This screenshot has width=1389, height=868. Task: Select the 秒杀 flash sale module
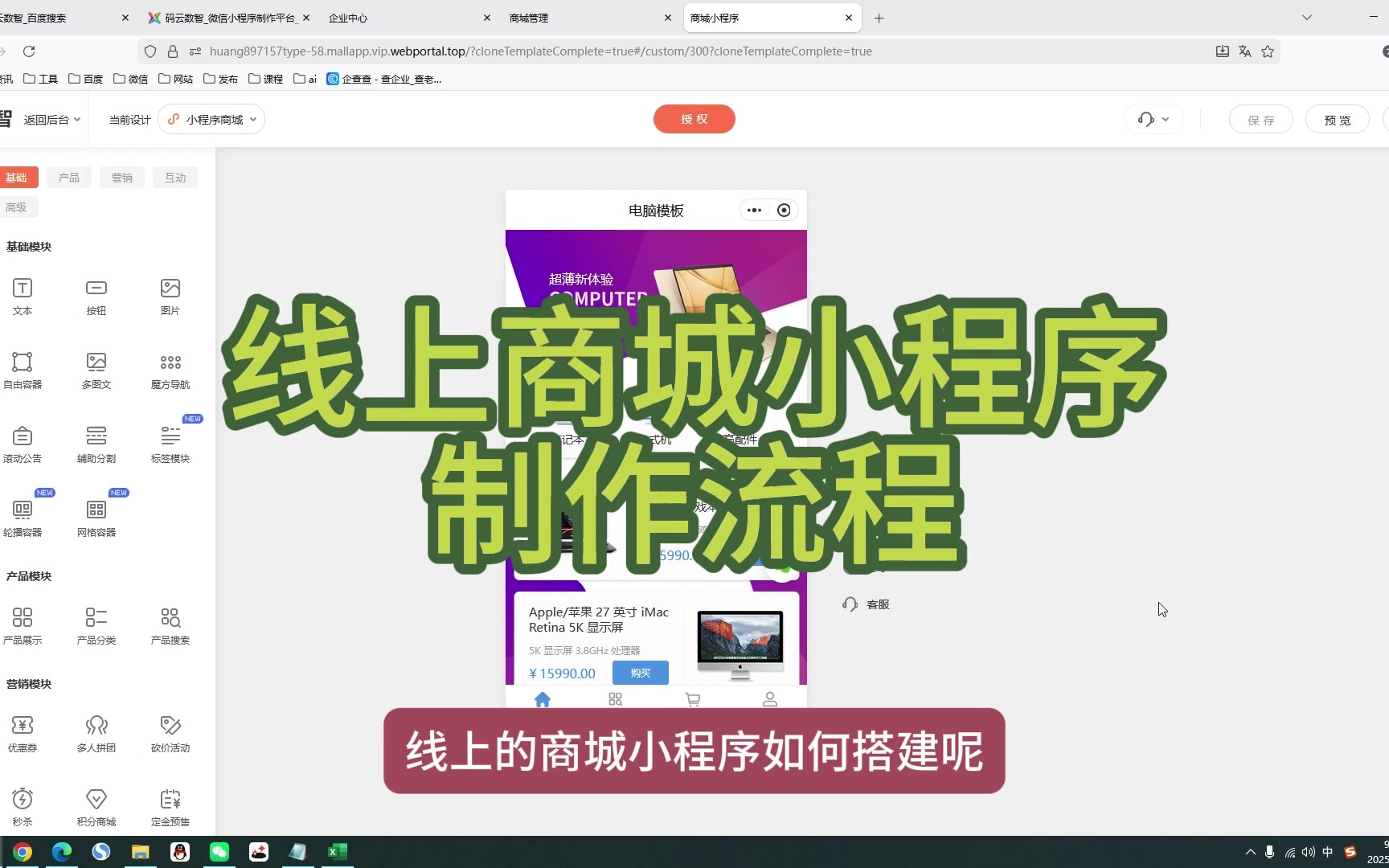point(23,800)
